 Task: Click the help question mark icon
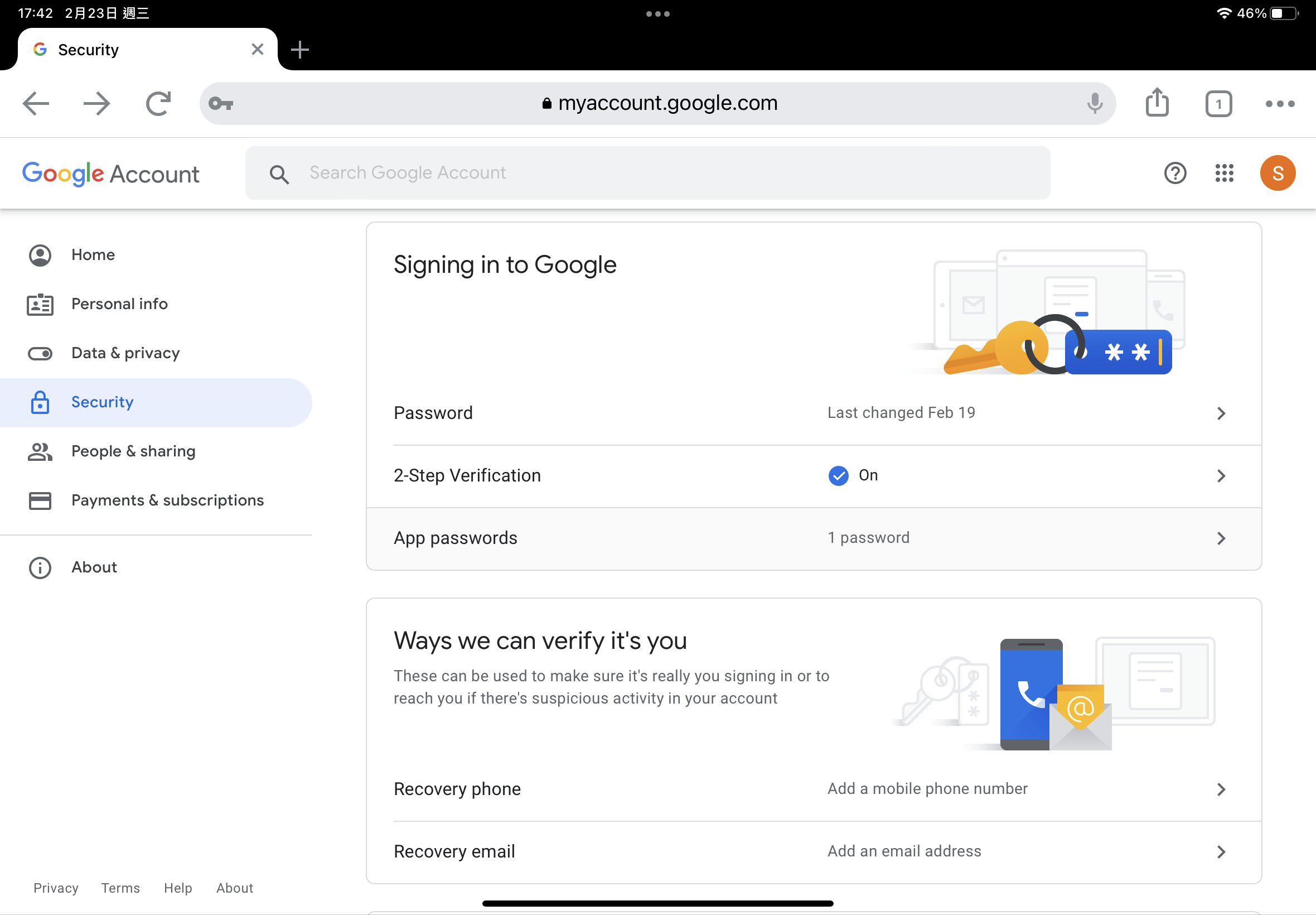click(1175, 173)
